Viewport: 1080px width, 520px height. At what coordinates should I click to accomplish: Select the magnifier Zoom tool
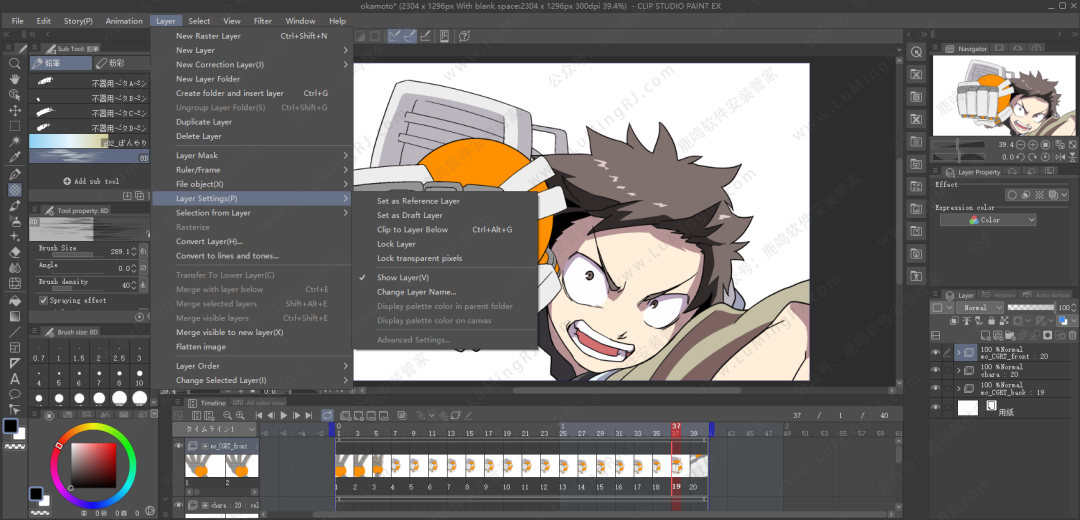point(15,63)
